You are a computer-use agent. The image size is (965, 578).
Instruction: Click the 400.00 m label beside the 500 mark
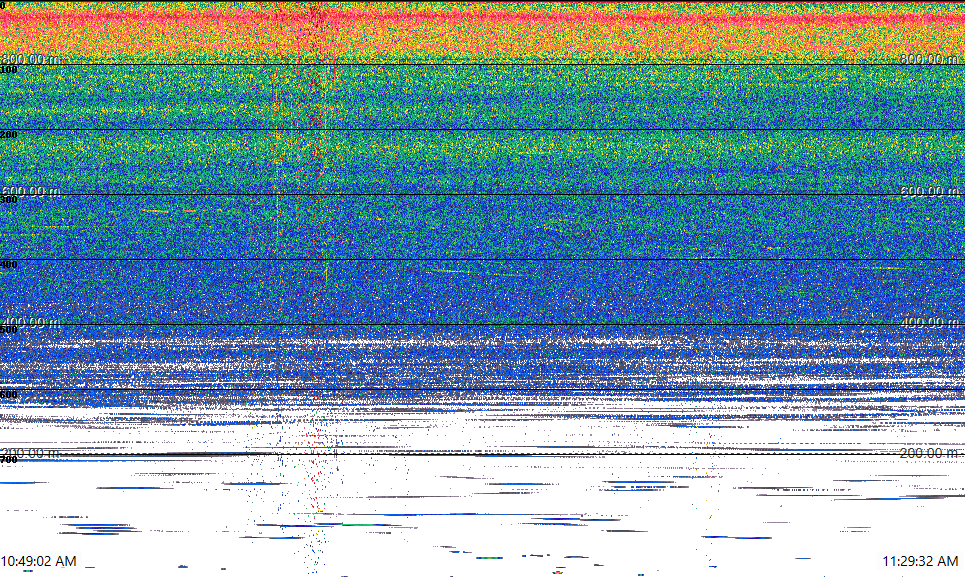31,323
